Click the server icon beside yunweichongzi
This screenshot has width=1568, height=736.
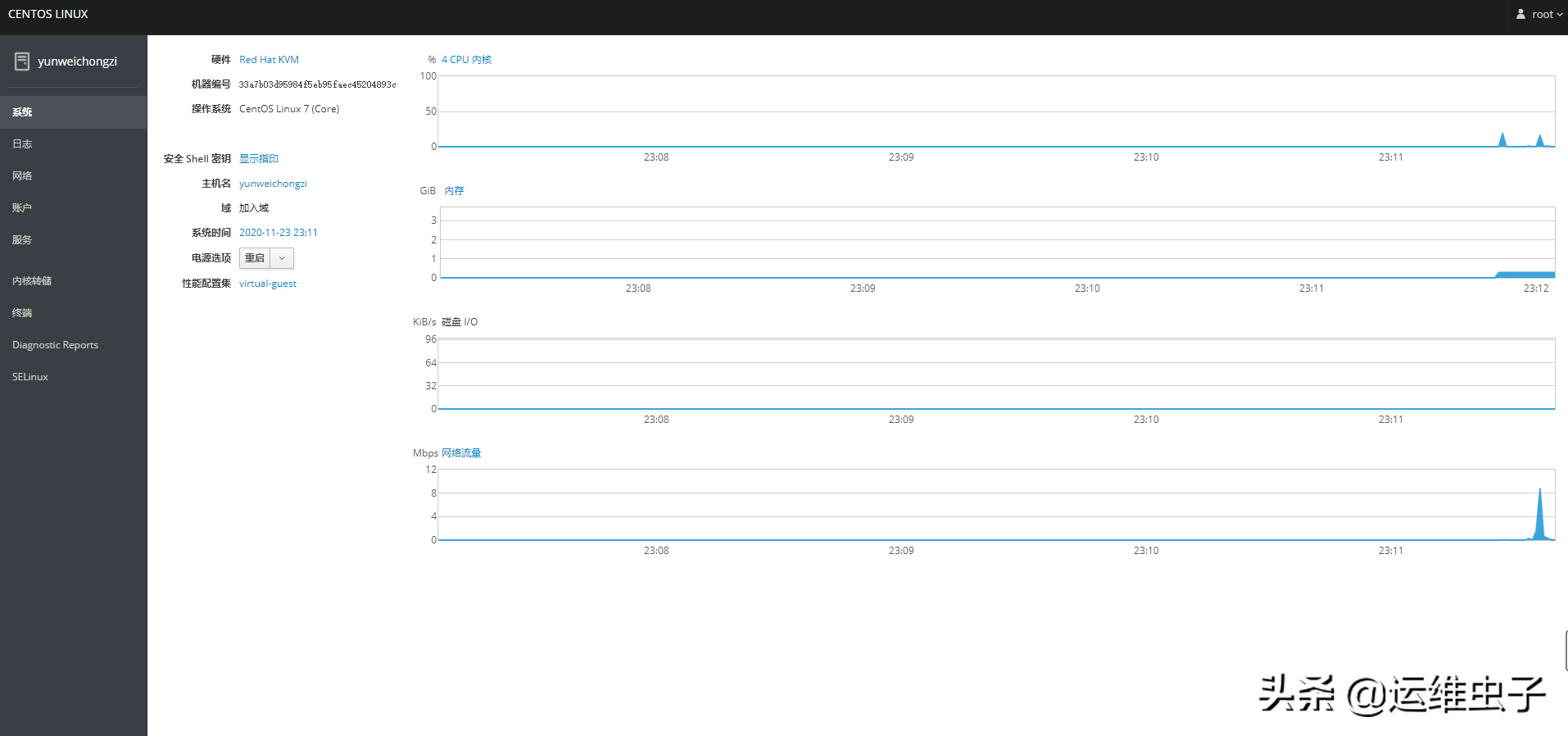pos(22,61)
